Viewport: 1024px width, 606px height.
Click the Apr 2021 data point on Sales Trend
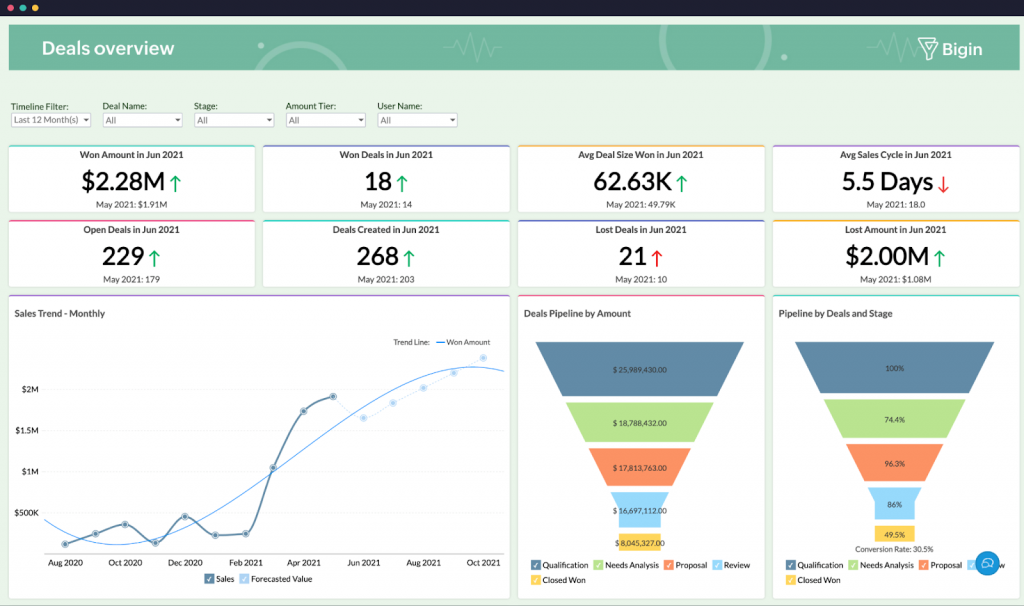pyautogui.click(x=303, y=409)
